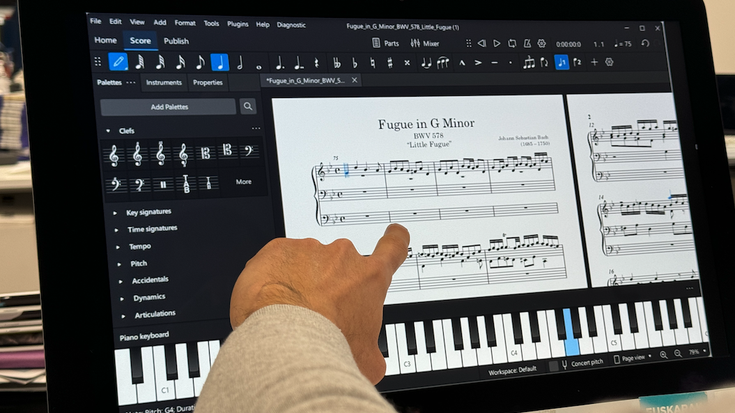The height and width of the screenshot is (413, 735).
Task: Show More clefs in the palette
Action: pos(243,182)
